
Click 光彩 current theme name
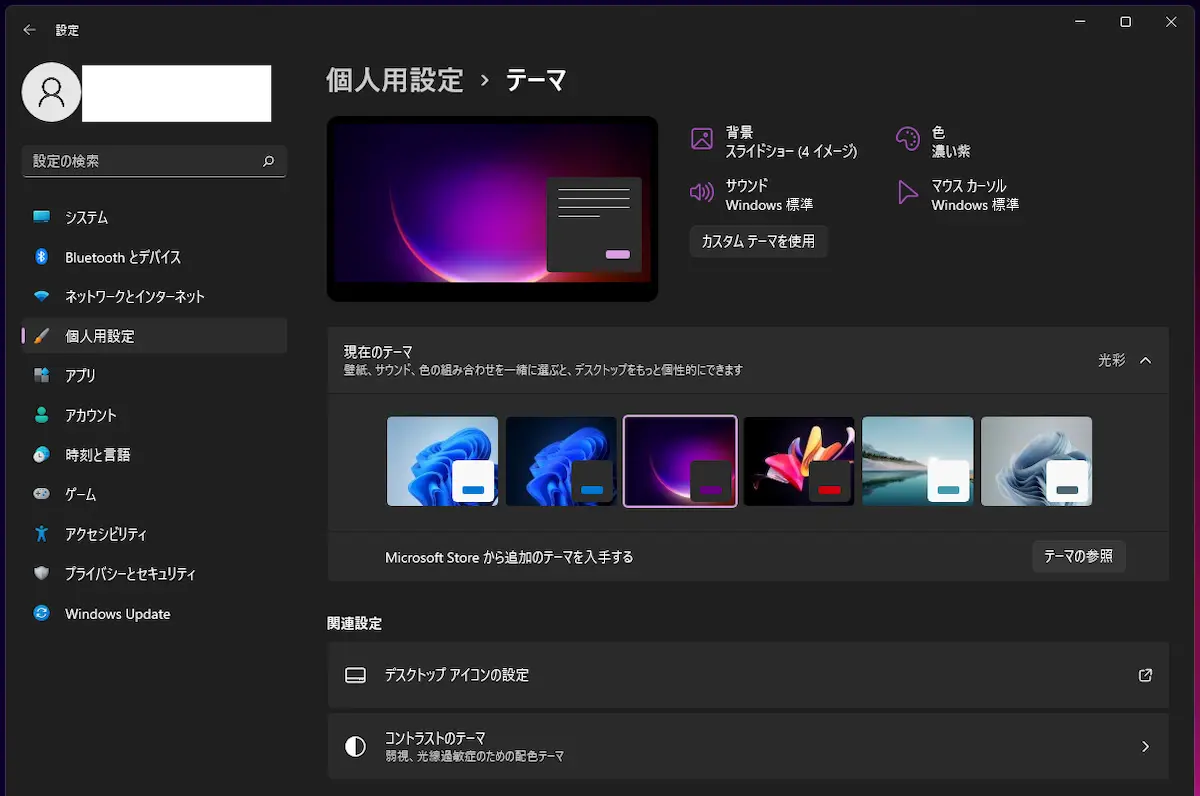pos(1112,360)
